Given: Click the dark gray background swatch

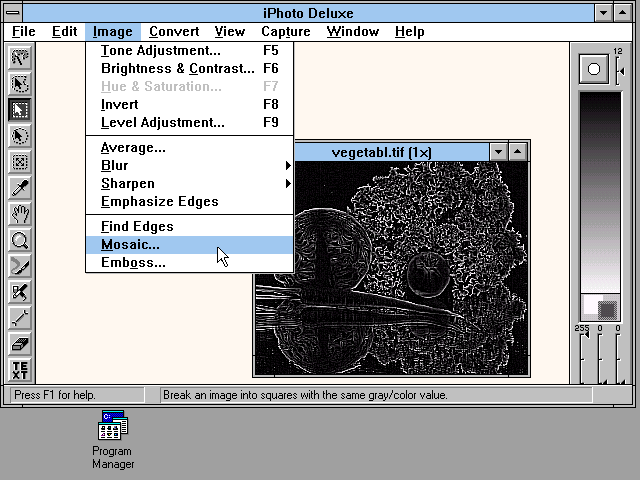Looking at the screenshot, I should coord(608,310).
